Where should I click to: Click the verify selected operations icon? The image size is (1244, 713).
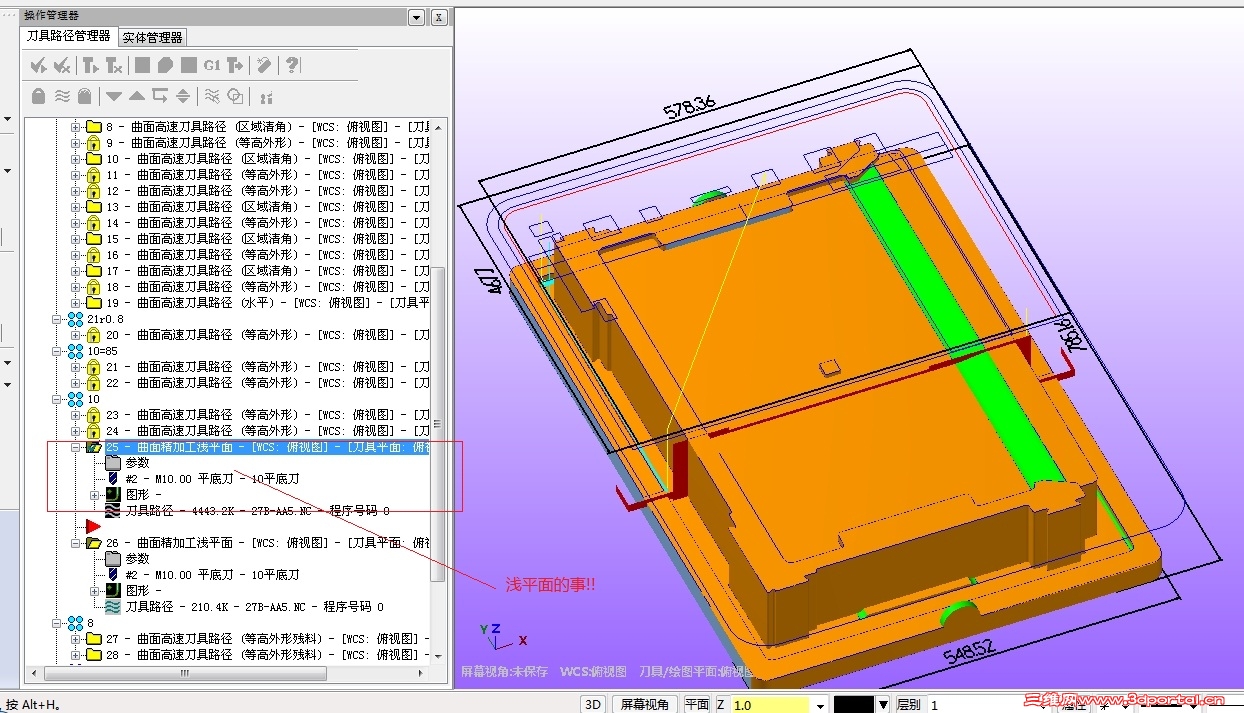tap(165, 66)
